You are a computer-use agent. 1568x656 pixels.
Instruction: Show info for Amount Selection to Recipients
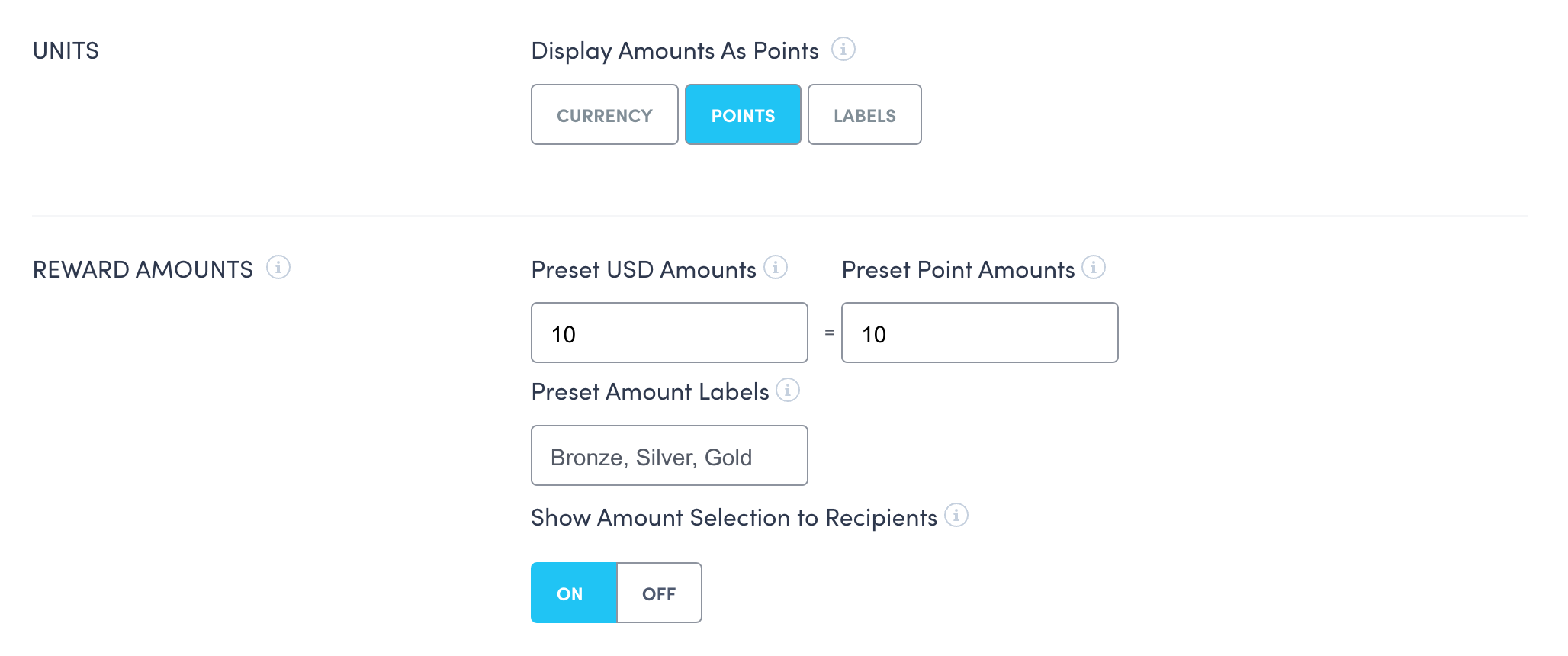click(x=956, y=516)
